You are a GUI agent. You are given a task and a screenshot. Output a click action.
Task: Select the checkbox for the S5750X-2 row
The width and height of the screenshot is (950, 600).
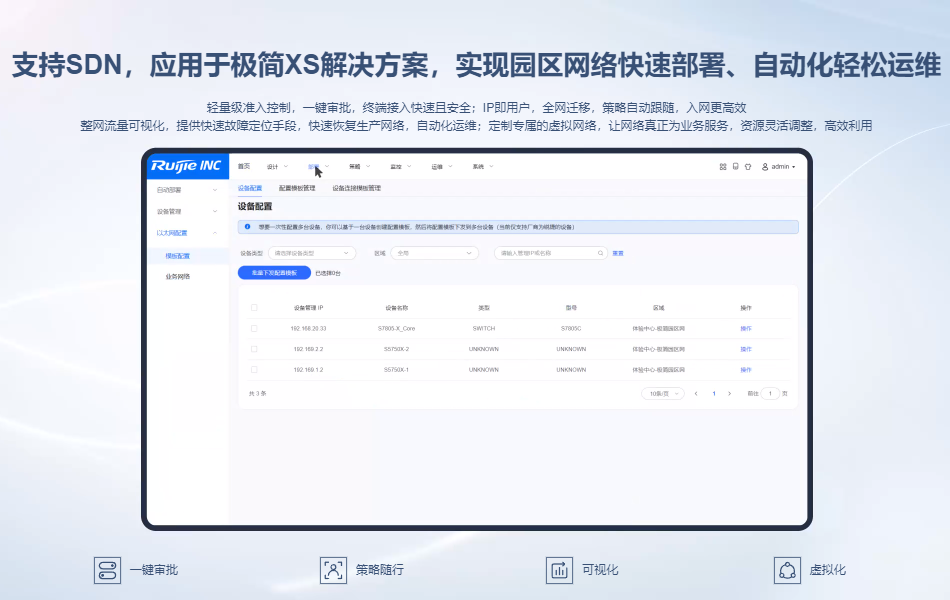tap(254, 349)
